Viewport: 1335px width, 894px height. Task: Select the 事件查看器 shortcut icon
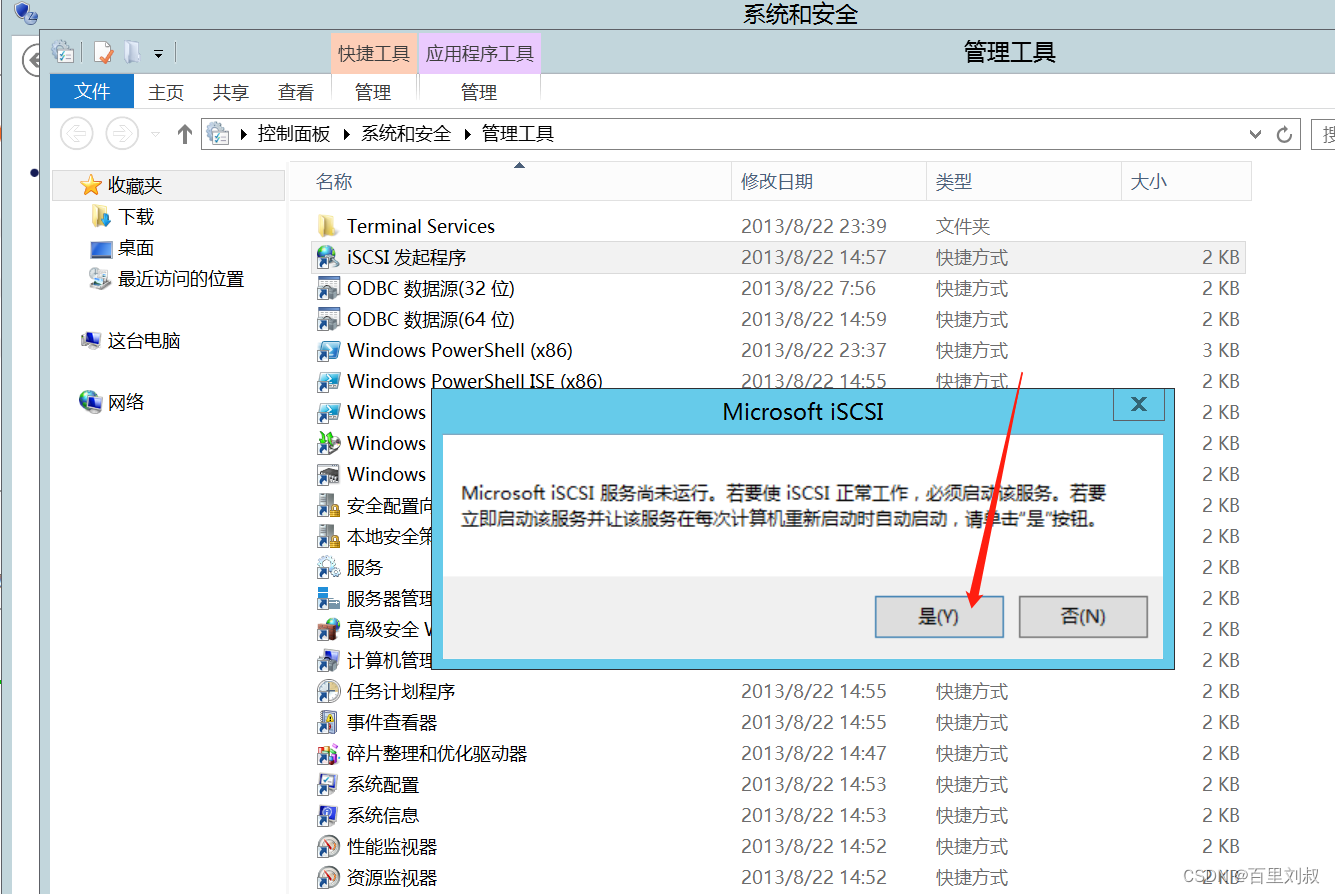328,722
